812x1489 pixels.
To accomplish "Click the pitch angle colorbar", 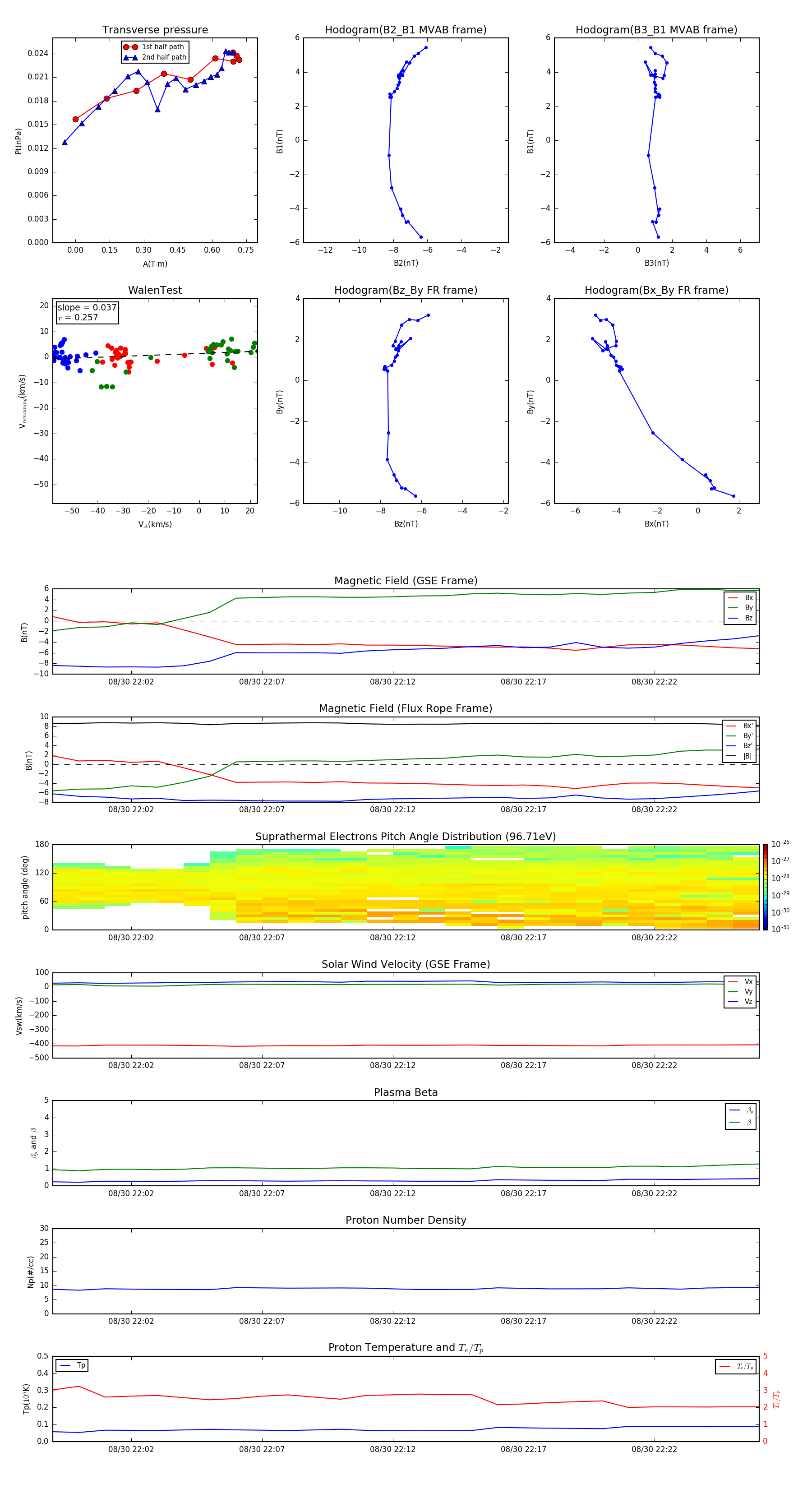I will pyautogui.click(x=765, y=888).
